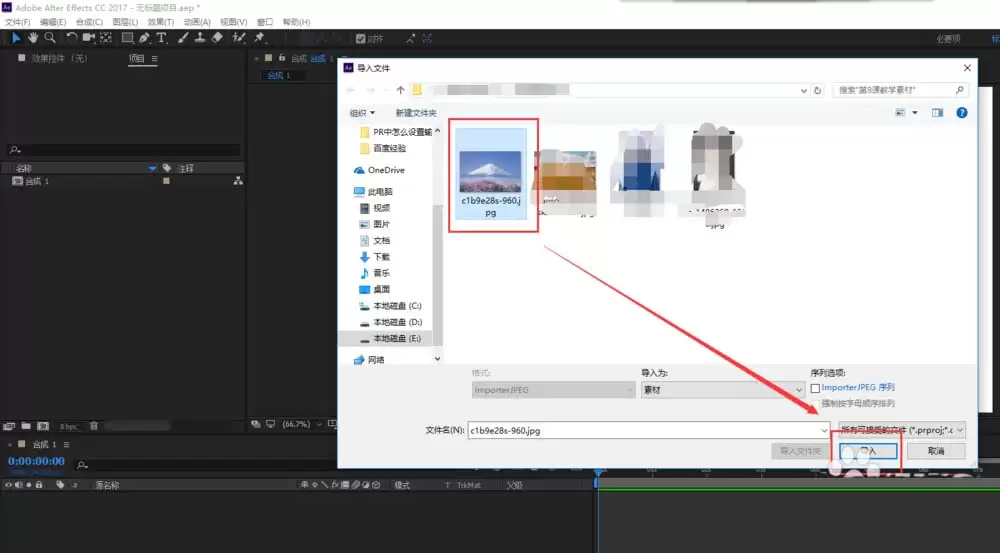Enable ImporterJPEG sequence checkbox
1000x553 pixels.
coord(815,388)
